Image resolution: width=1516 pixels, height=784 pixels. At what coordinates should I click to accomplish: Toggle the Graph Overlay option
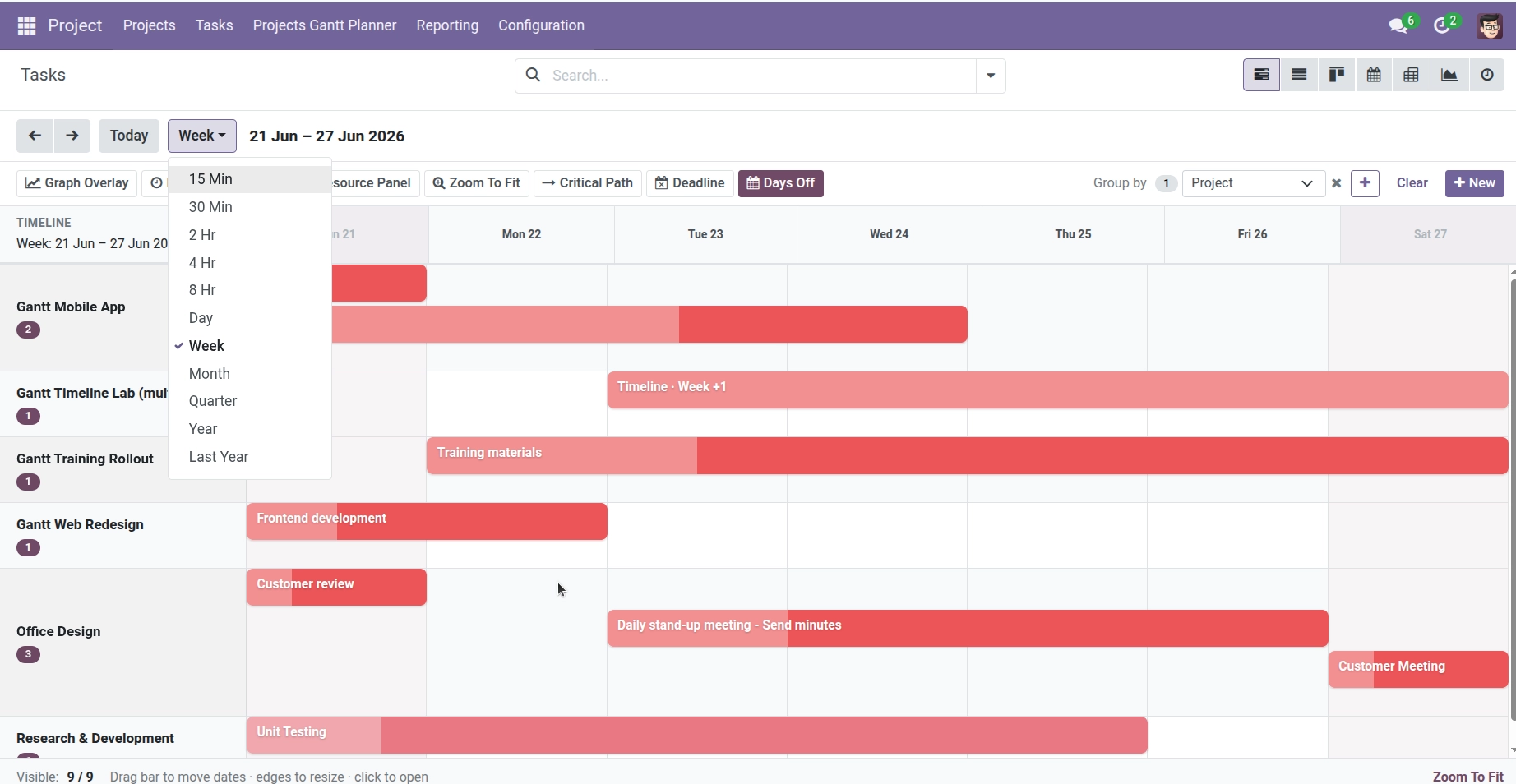[77, 183]
